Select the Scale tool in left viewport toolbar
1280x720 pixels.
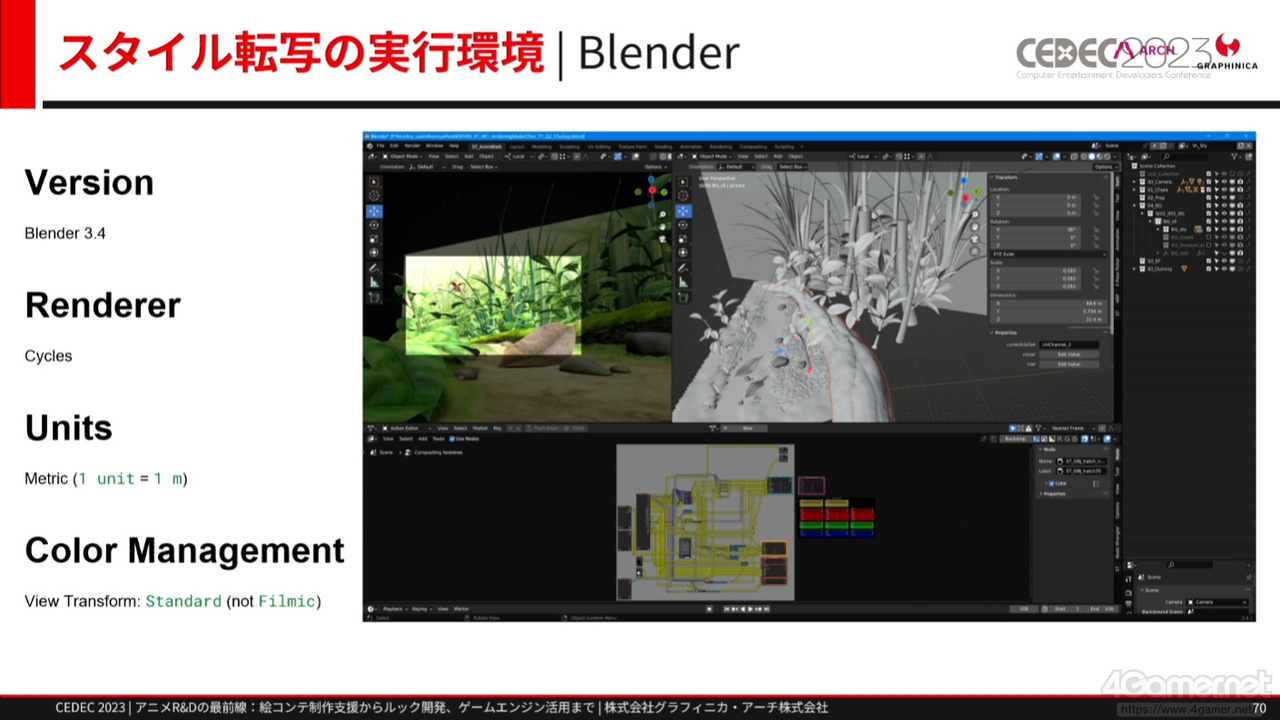pyautogui.click(x=374, y=239)
